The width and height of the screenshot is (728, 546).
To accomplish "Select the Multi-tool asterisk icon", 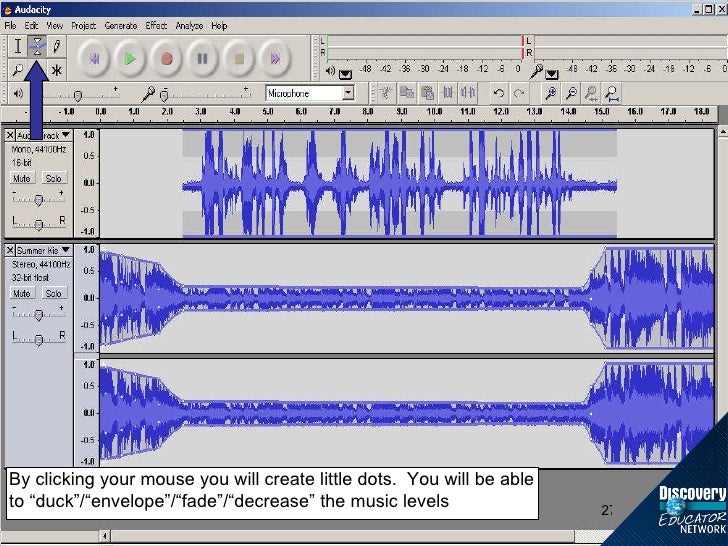I will click(x=57, y=70).
